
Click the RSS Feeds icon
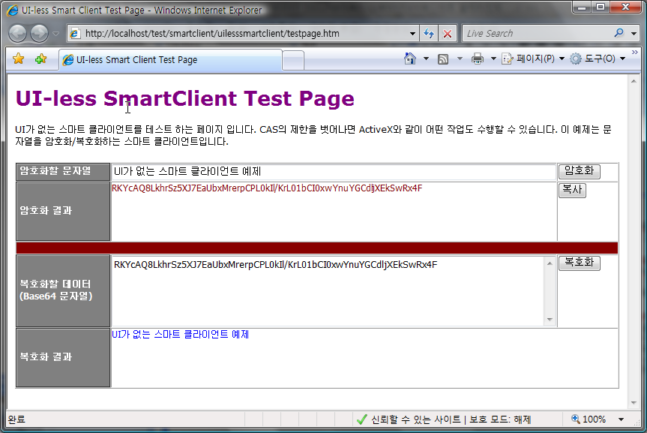(x=443, y=59)
